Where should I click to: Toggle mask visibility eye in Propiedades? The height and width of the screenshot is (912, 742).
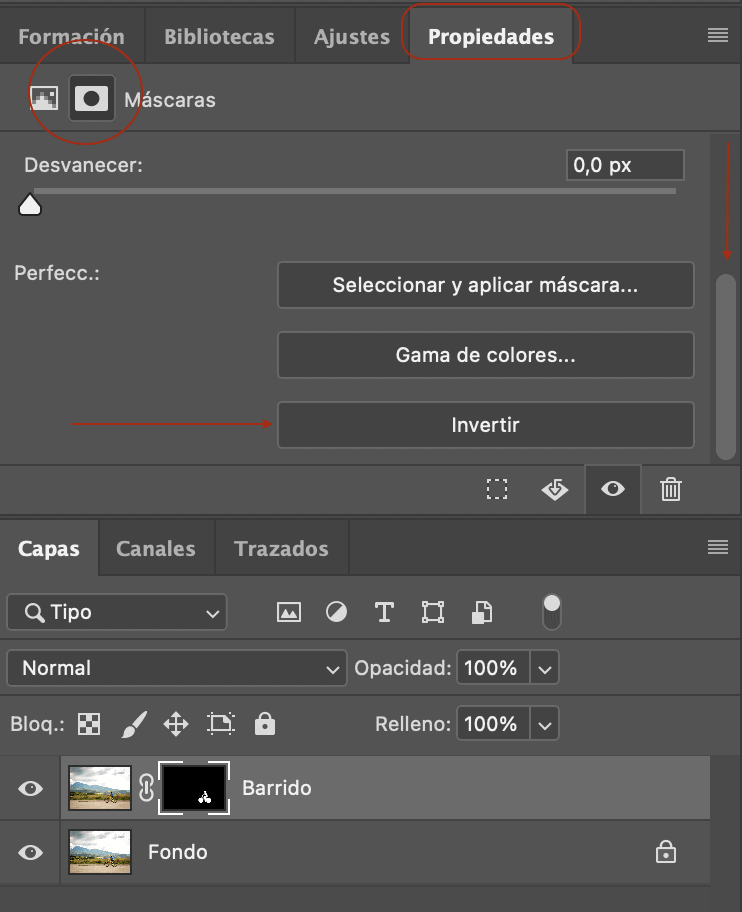(613, 489)
